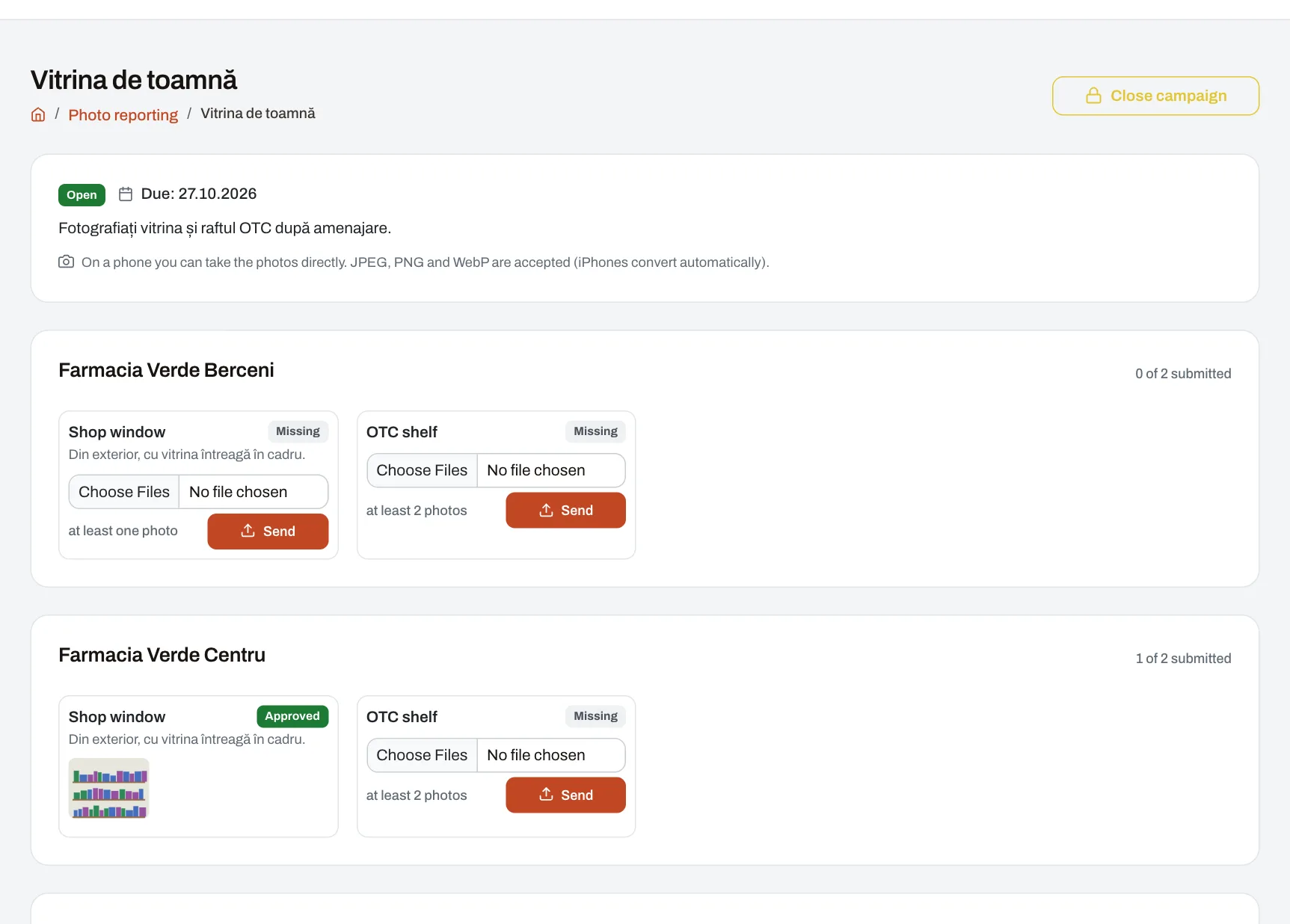Go to home via breadcrumb house icon

pyautogui.click(x=38, y=114)
